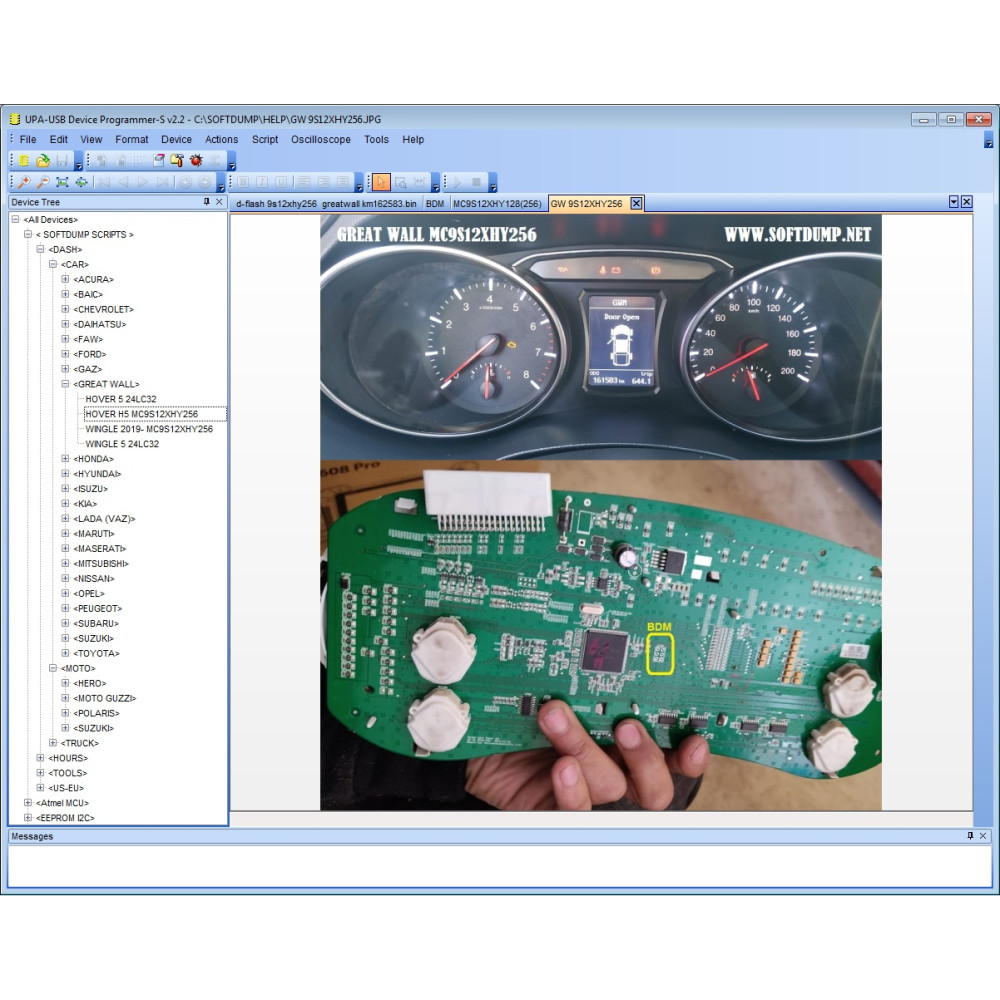This screenshot has height=1000, width=1000.
Task: Open the Script menu
Action: (265, 139)
